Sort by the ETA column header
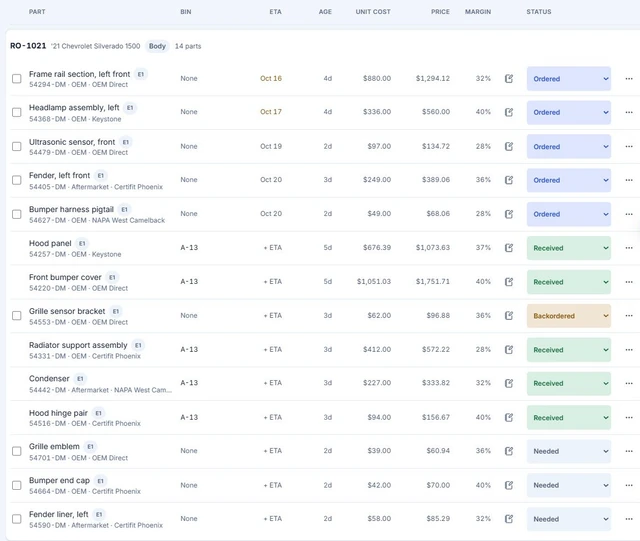Viewport: 640px width, 541px height. coord(276,12)
